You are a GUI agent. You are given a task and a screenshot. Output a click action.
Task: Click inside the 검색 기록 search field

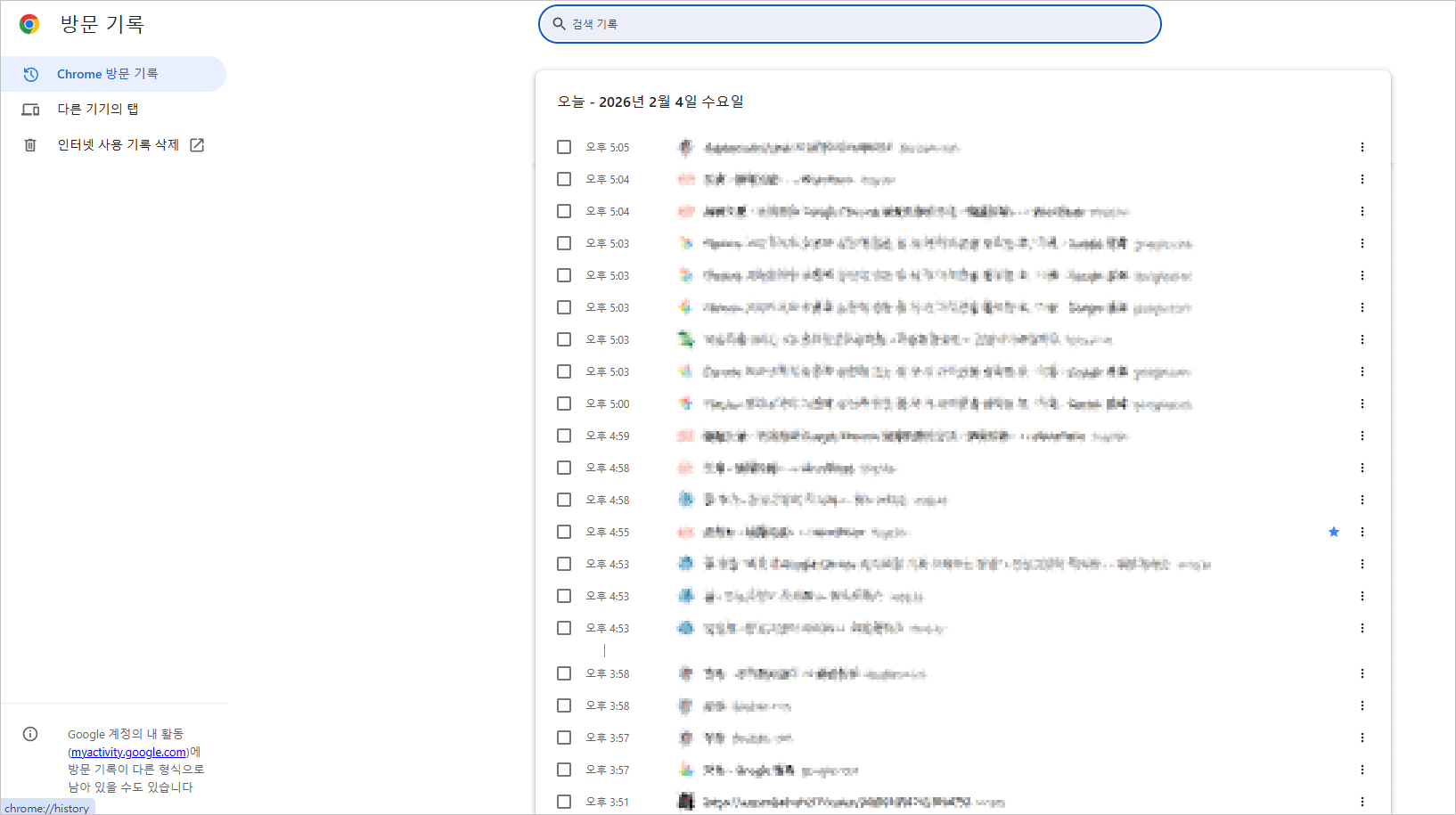click(848, 24)
